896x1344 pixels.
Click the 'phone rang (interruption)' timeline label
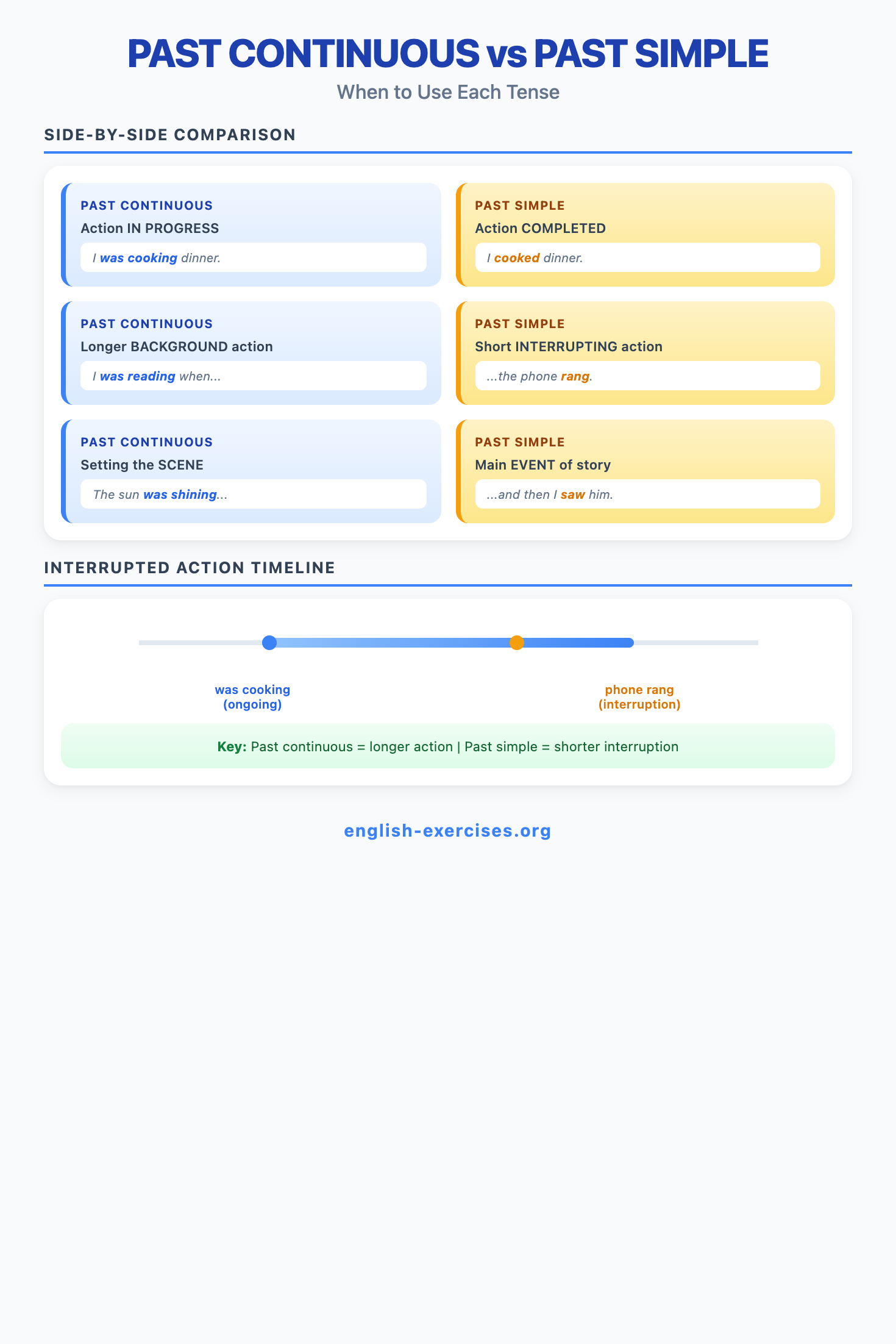[639, 697]
